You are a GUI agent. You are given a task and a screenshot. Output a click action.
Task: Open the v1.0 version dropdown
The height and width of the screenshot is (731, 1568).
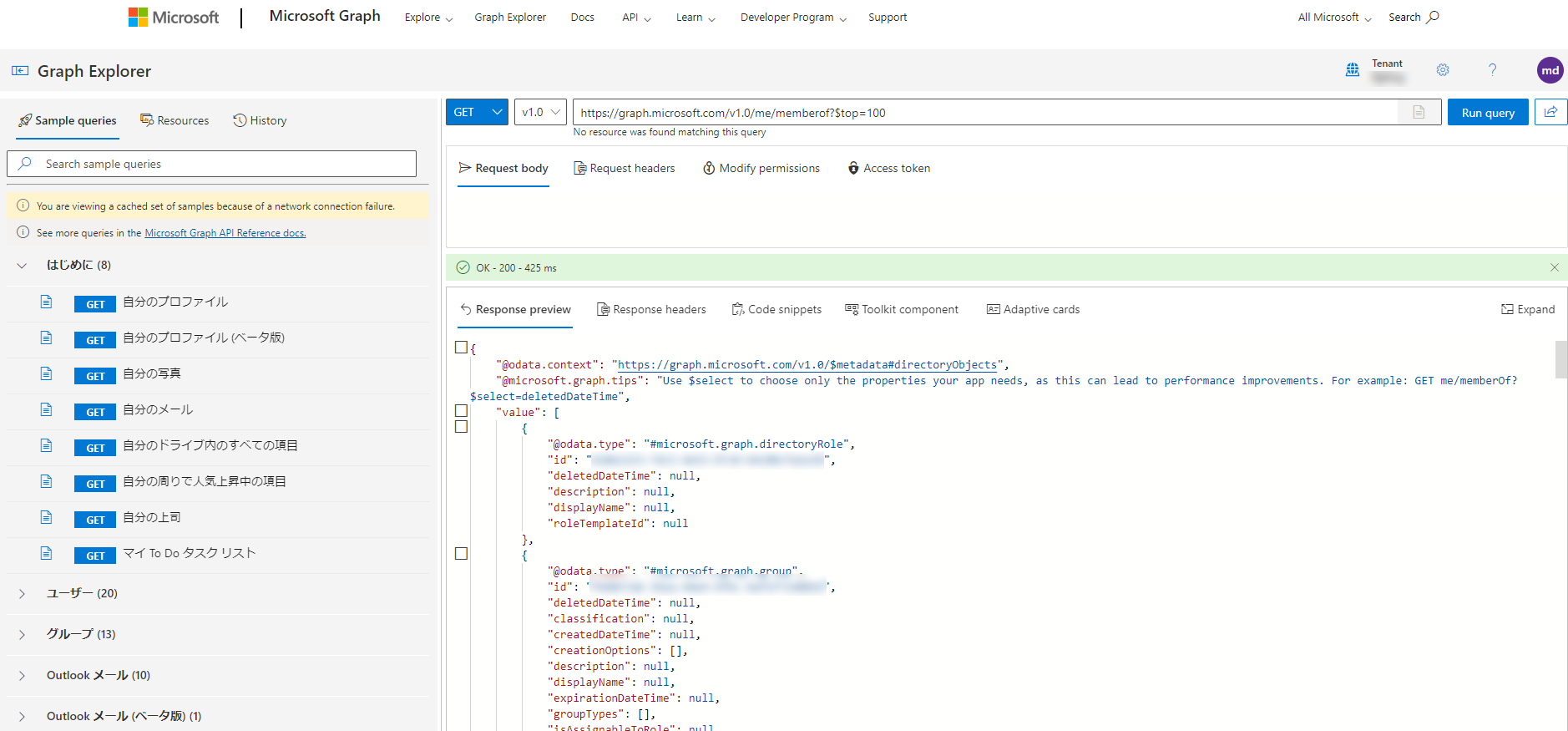[540, 112]
